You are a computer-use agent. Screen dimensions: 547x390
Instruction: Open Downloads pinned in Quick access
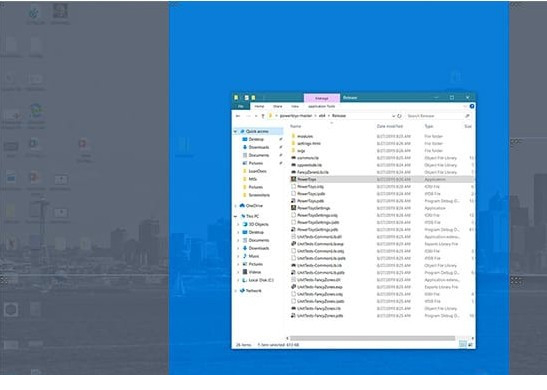coord(256,147)
